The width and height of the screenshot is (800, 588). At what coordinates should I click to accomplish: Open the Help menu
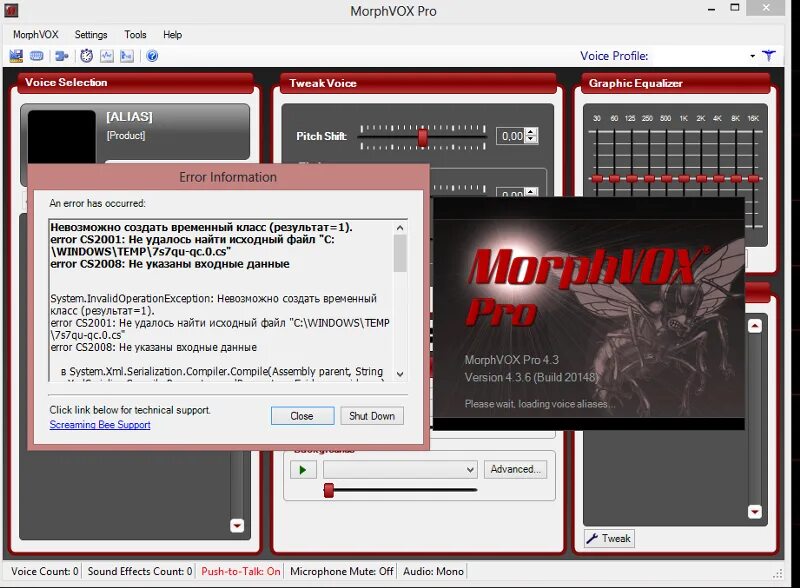click(x=172, y=35)
